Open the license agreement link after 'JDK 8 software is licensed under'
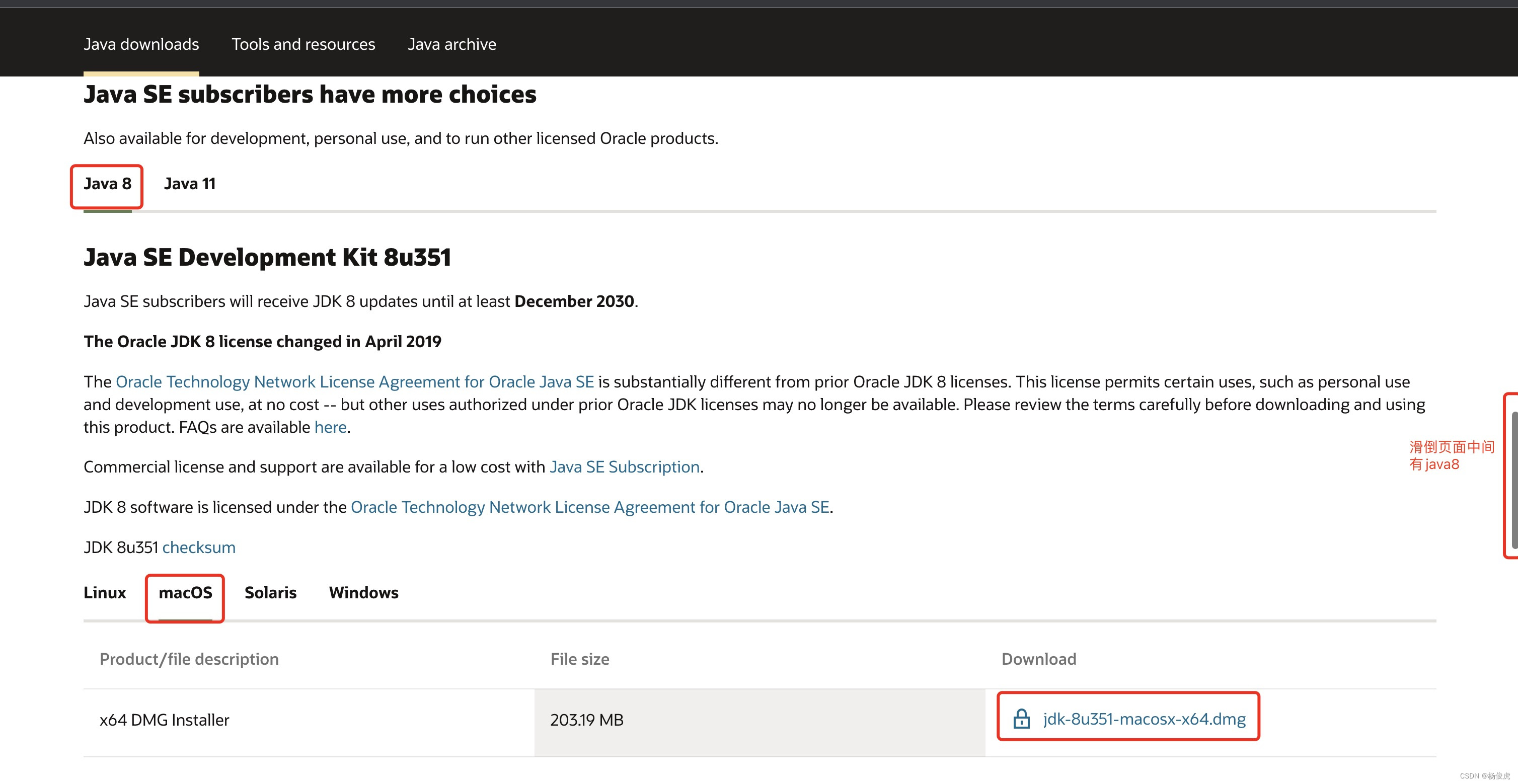This screenshot has width=1518, height=784. (x=590, y=507)
